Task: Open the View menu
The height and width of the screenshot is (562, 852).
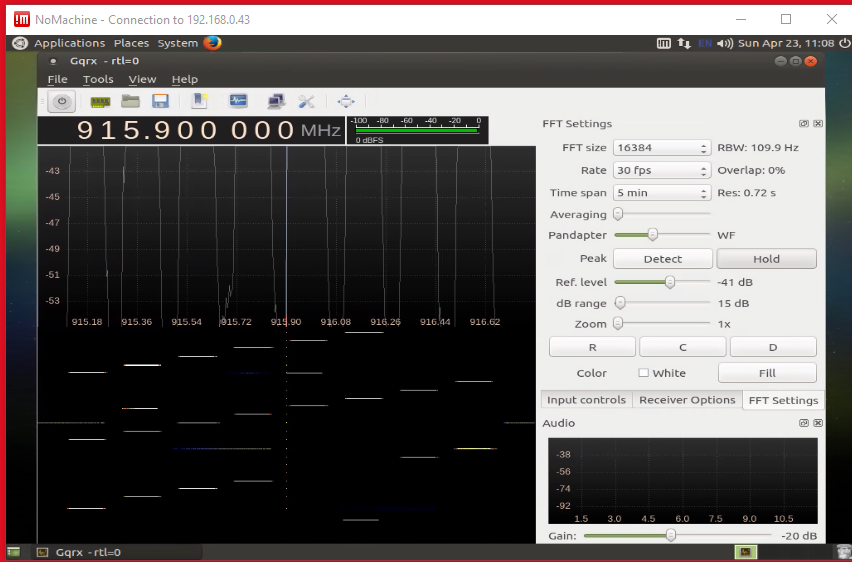Action: (x=142, y=79)
